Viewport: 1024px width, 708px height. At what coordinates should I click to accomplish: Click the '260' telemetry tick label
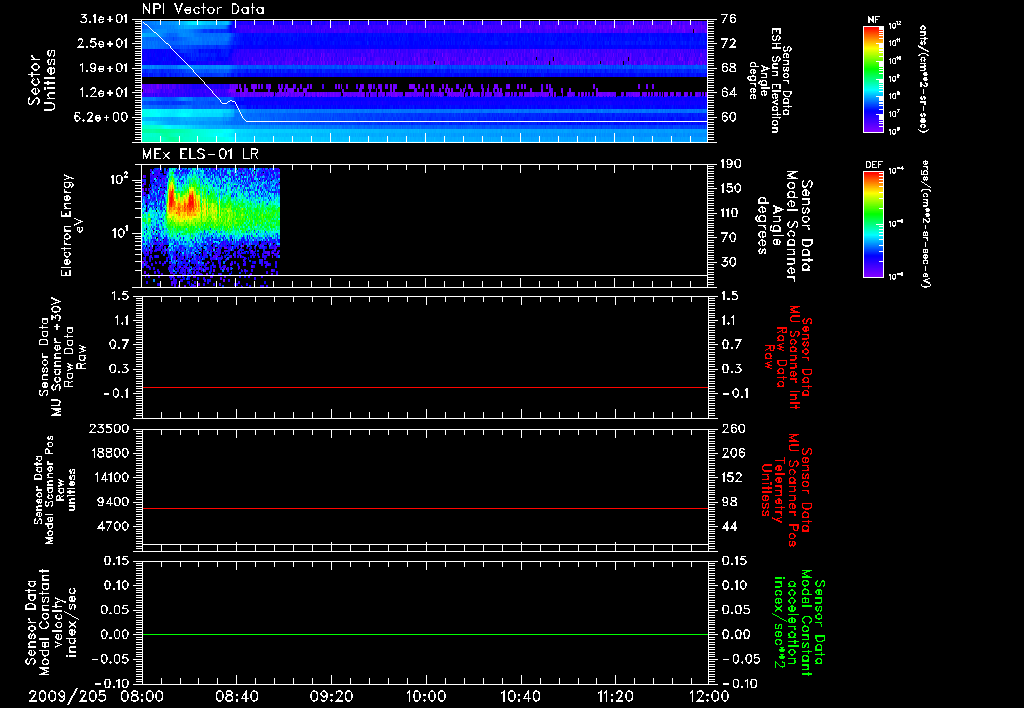click(731, 428)
